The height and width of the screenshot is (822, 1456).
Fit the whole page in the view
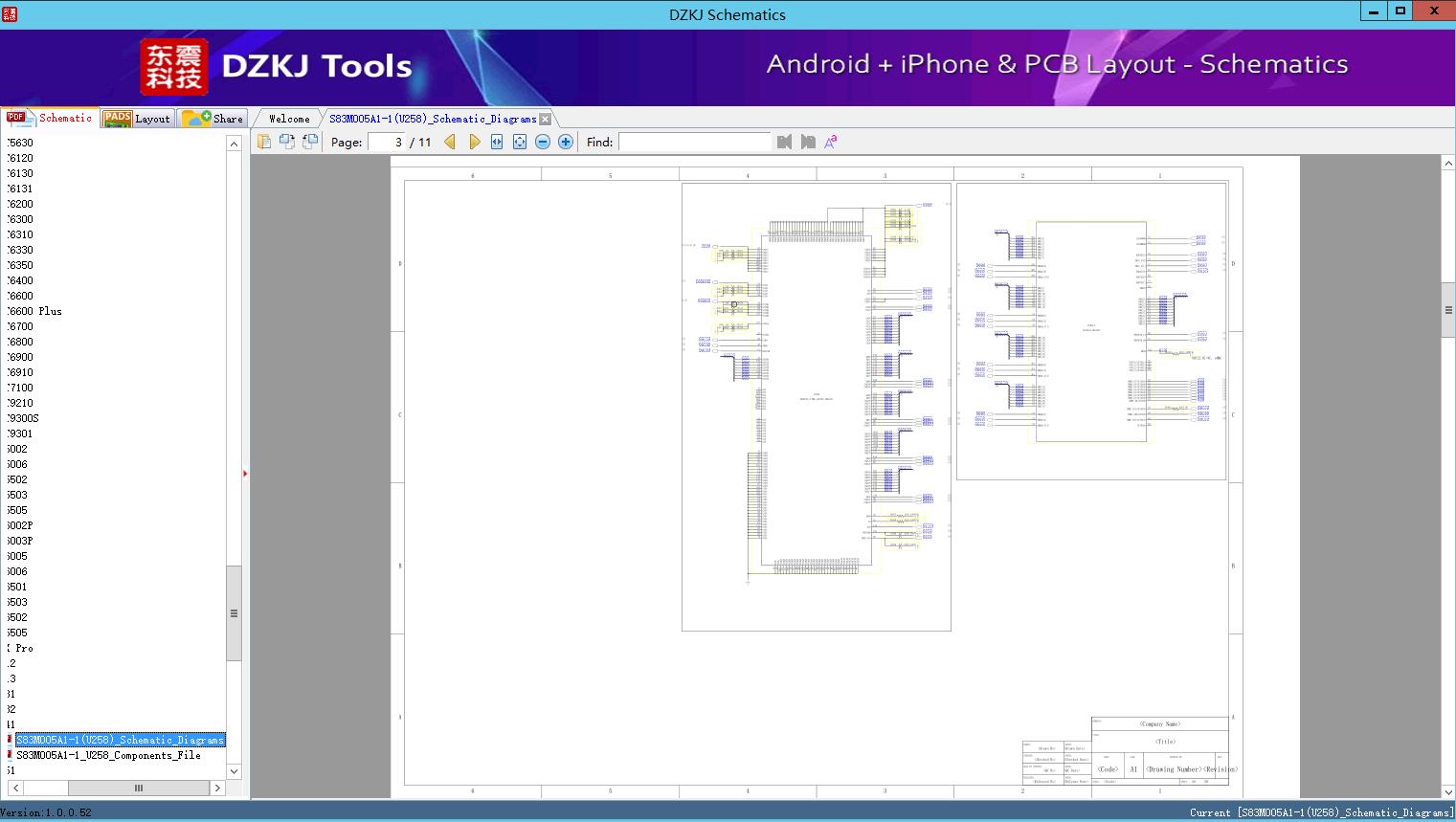(520, 142)
